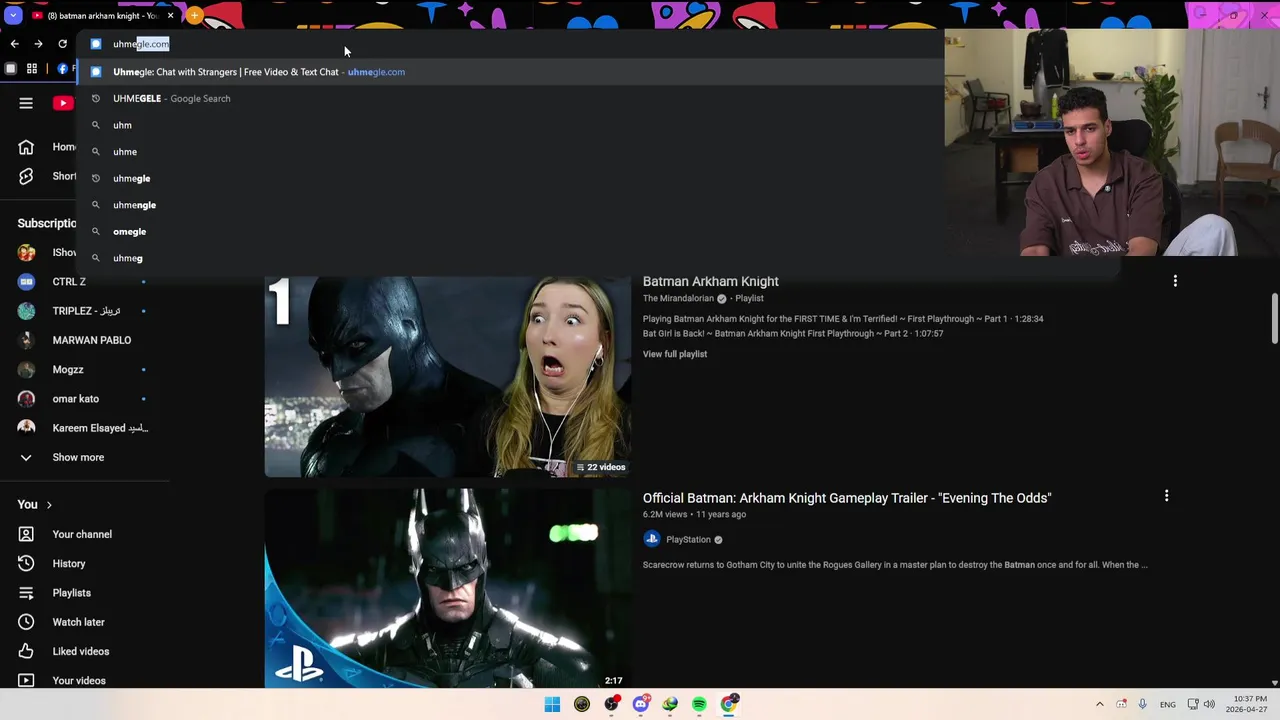
Task: Click the browser forward arrow
Action: 38,44
